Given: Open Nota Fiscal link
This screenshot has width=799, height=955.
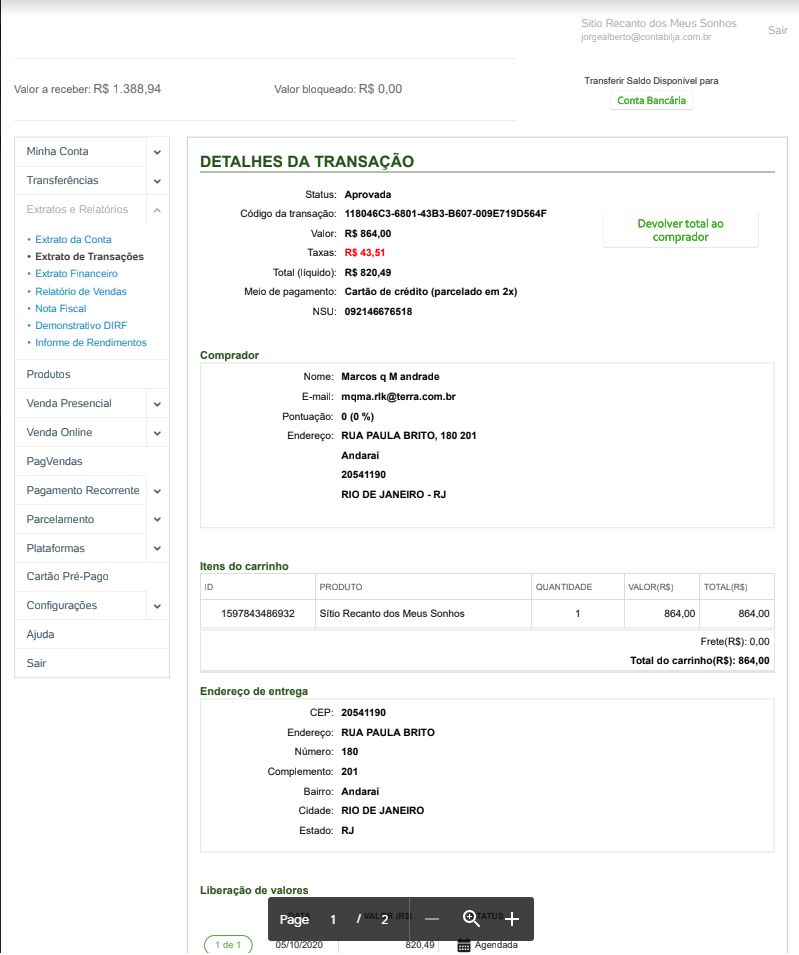Looking at the screenshot, I should coord(61,308).
